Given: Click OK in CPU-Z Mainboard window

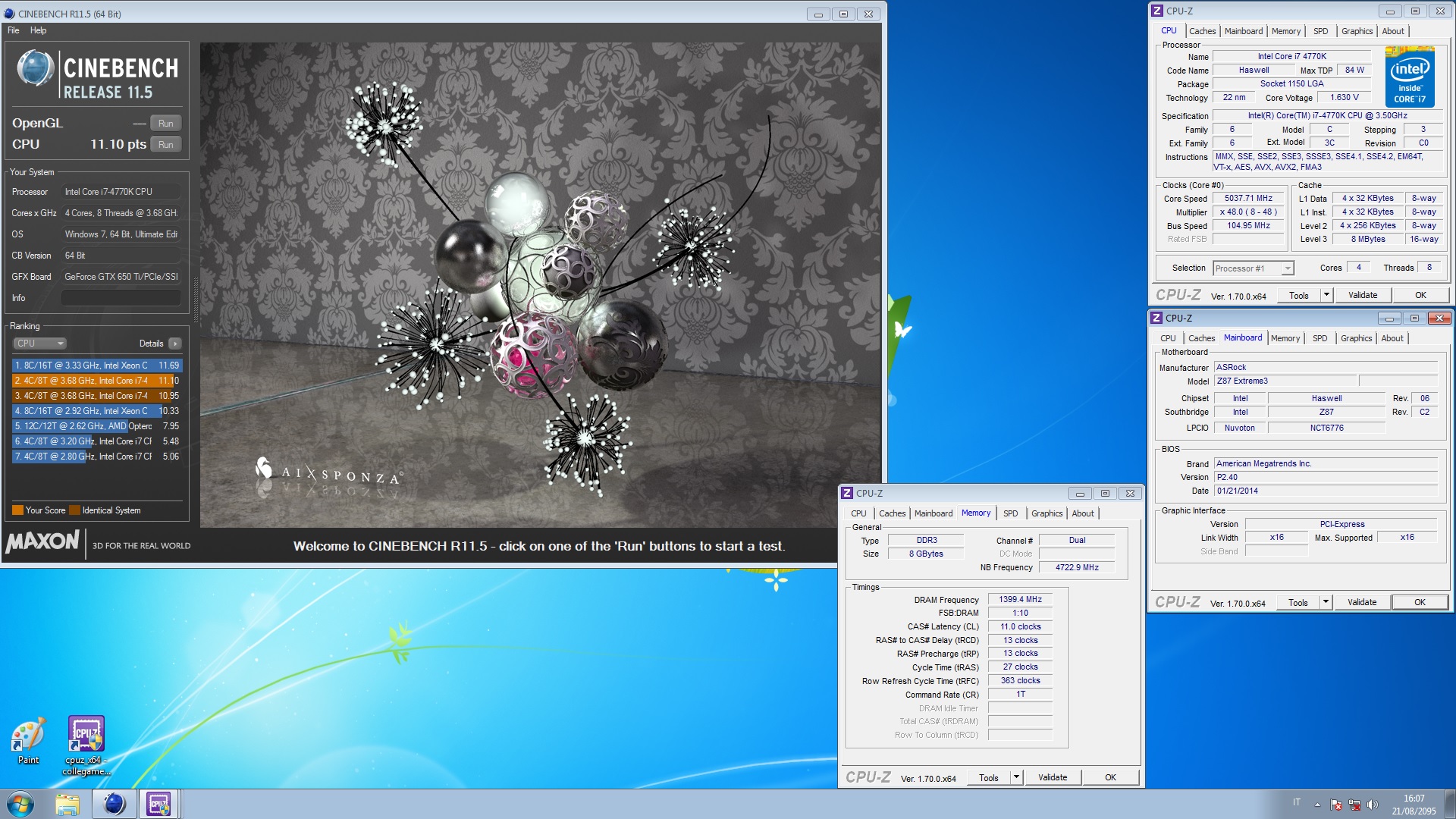Looking at the screenshot, I should (x=1420, y=603).
